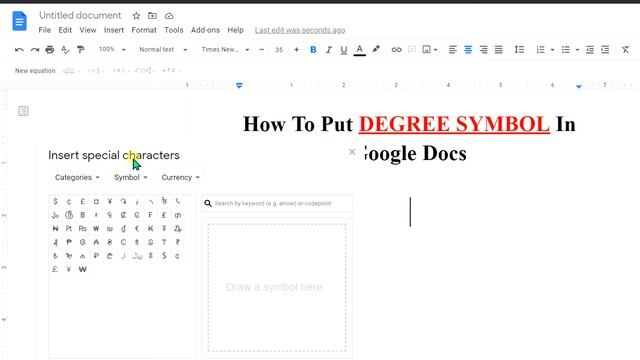Open the zoom 100% dropdown
This screenshot has height=360, width=640.
pos(112,49)
